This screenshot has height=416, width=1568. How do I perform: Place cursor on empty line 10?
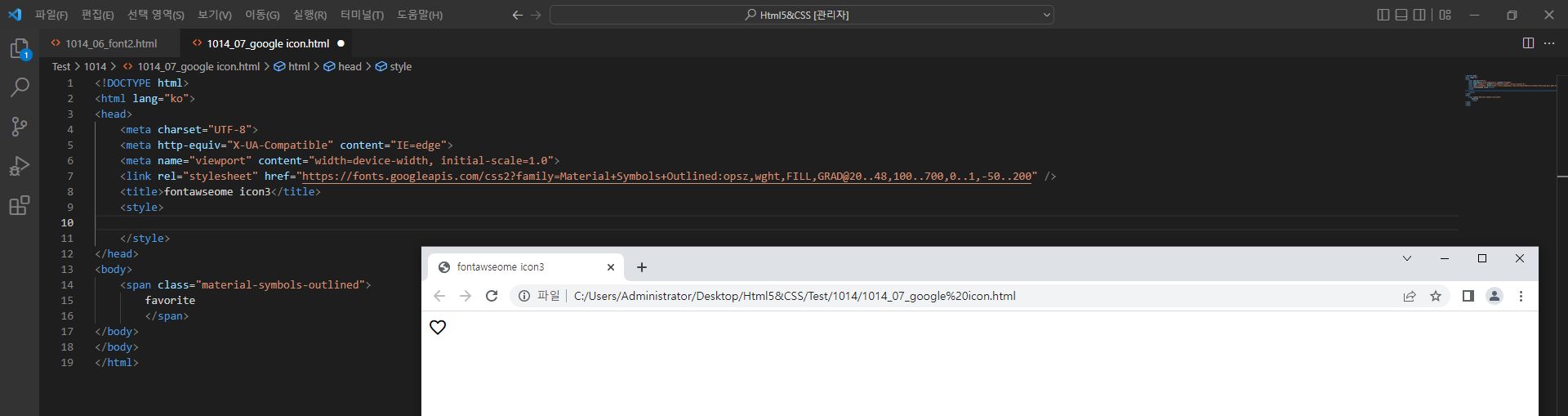776,222
